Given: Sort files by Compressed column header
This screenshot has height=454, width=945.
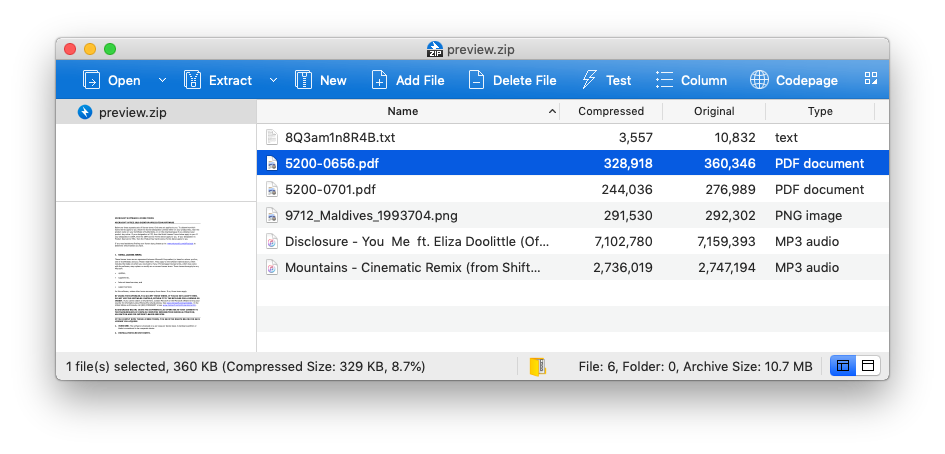Looking at the screenshot, I should (611, 112).
